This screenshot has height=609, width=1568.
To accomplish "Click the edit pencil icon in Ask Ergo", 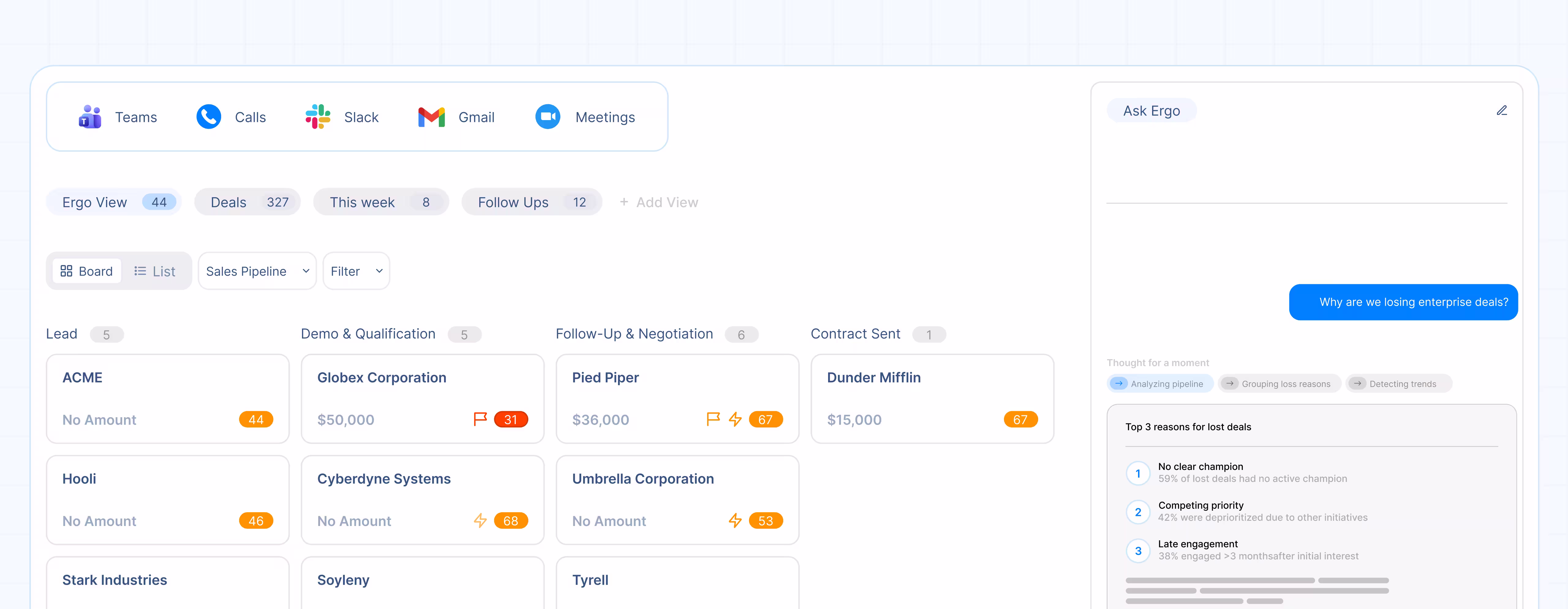I will (x=1502, y=110).
